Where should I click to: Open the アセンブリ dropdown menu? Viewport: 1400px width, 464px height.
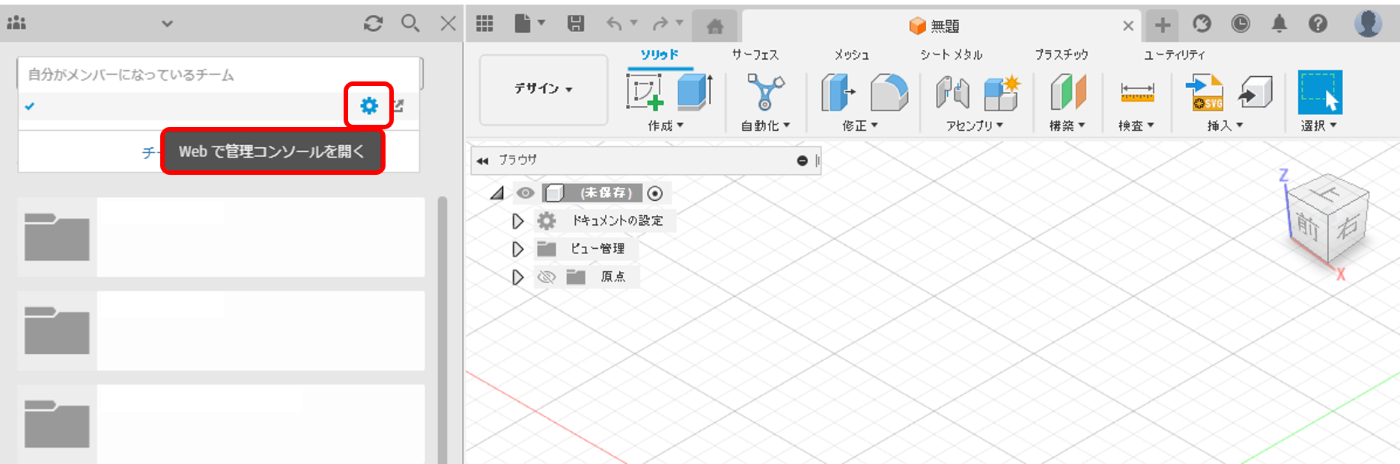click(975, 126)
